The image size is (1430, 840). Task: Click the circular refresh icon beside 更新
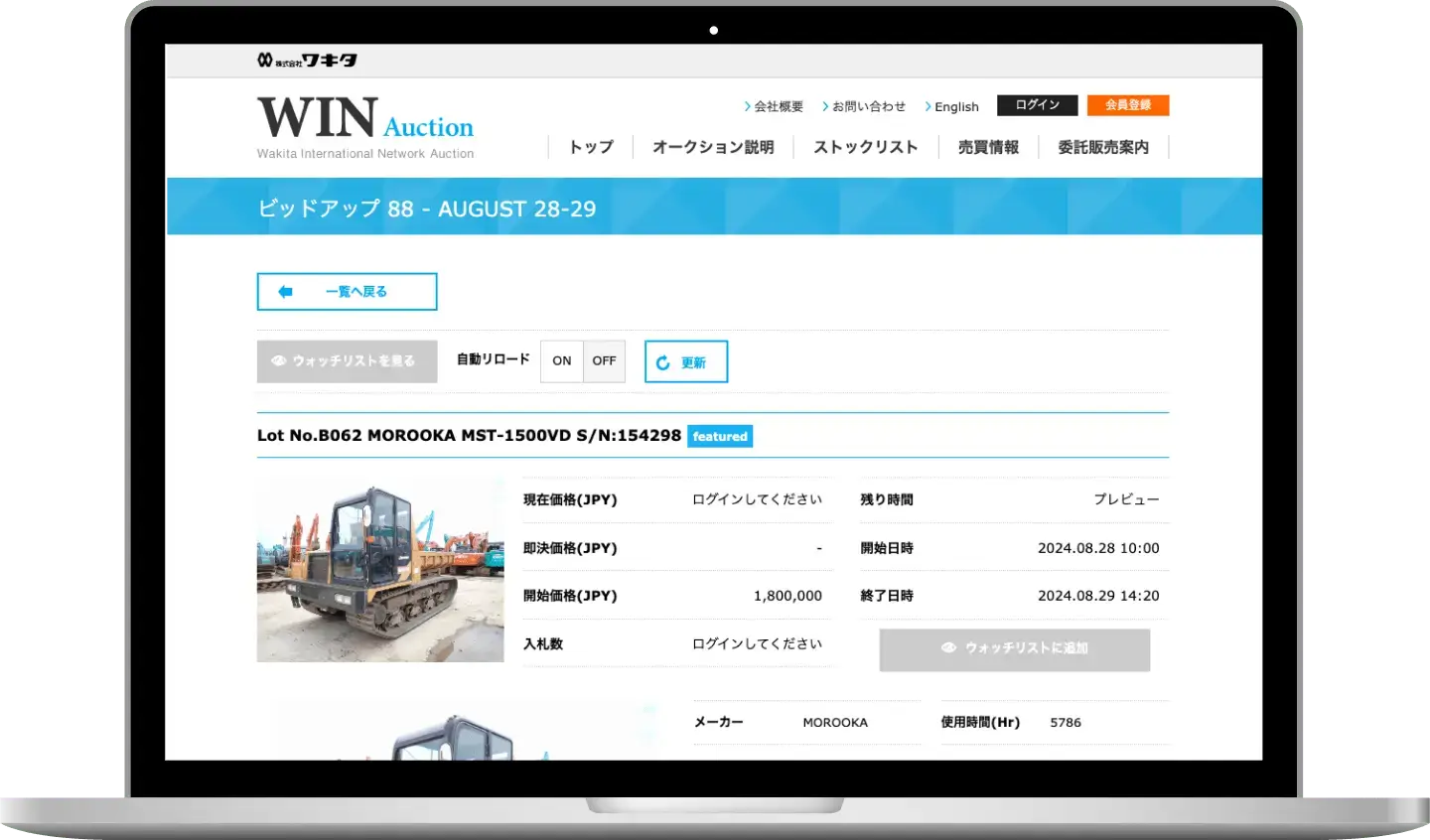663,363
